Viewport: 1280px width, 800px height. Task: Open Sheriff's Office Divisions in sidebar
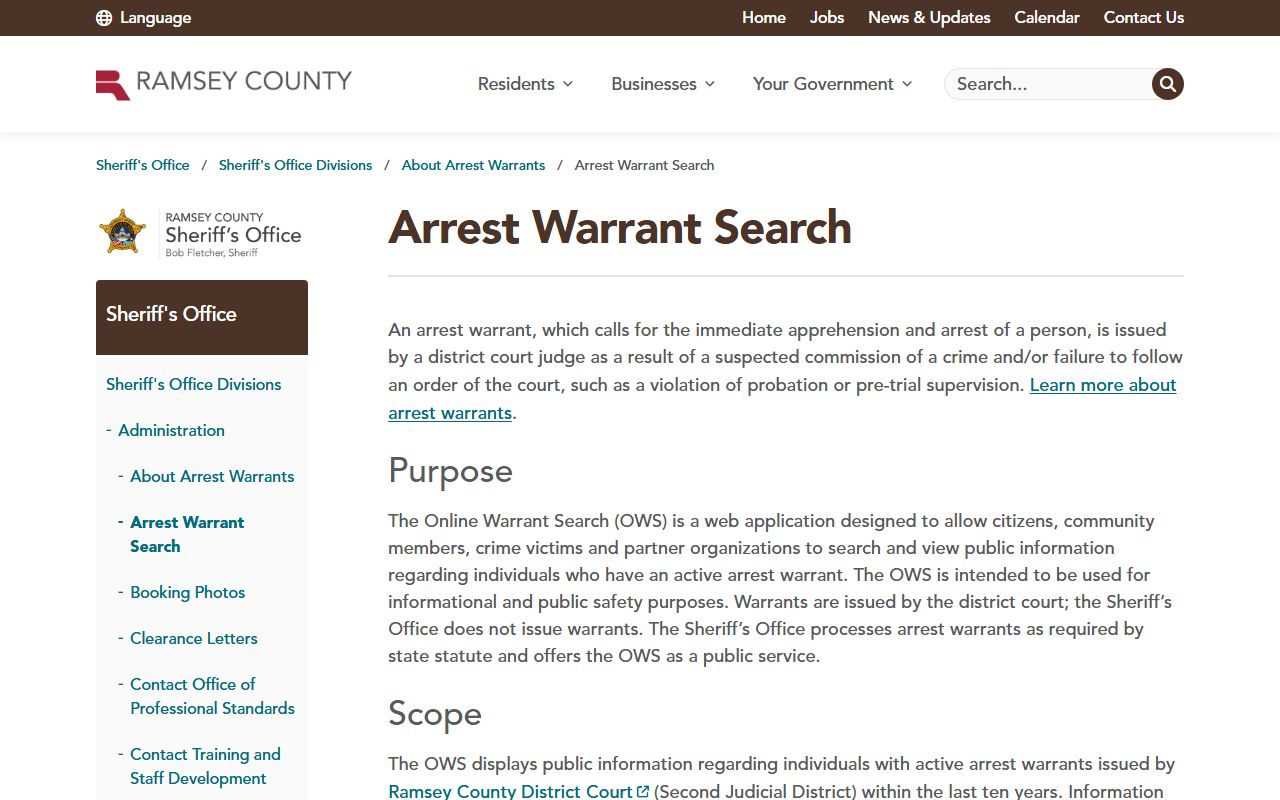[194, 384]
